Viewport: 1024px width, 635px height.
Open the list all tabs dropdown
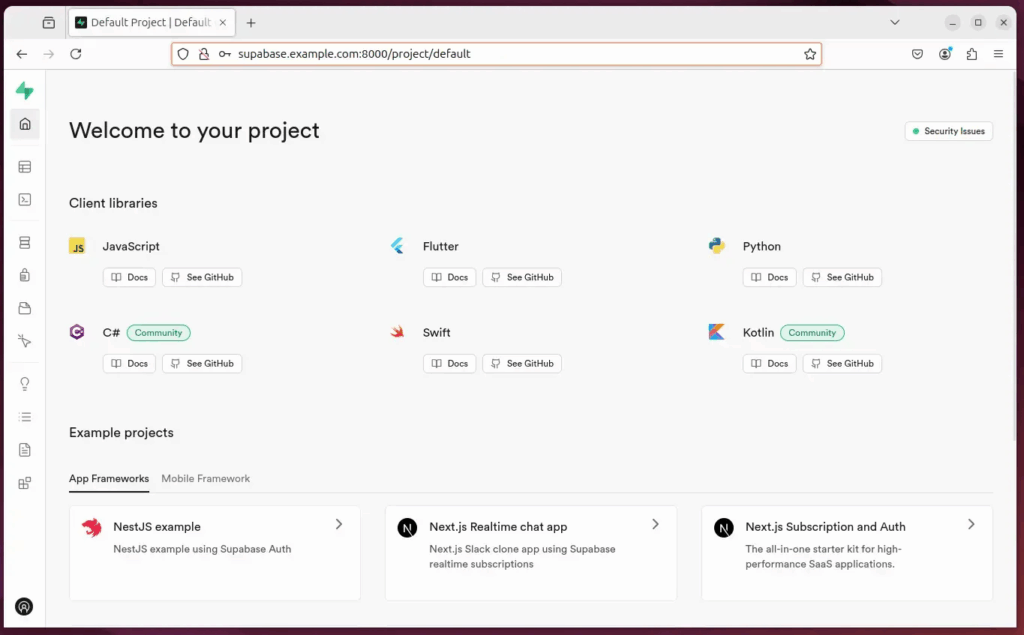[x=895, y=22]
